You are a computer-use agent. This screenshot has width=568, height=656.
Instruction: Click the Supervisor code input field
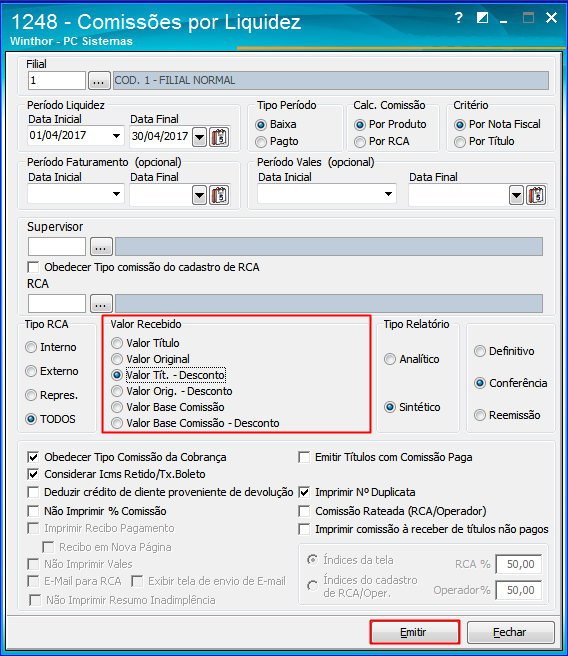pyautogui.click(x=57, y=246)
